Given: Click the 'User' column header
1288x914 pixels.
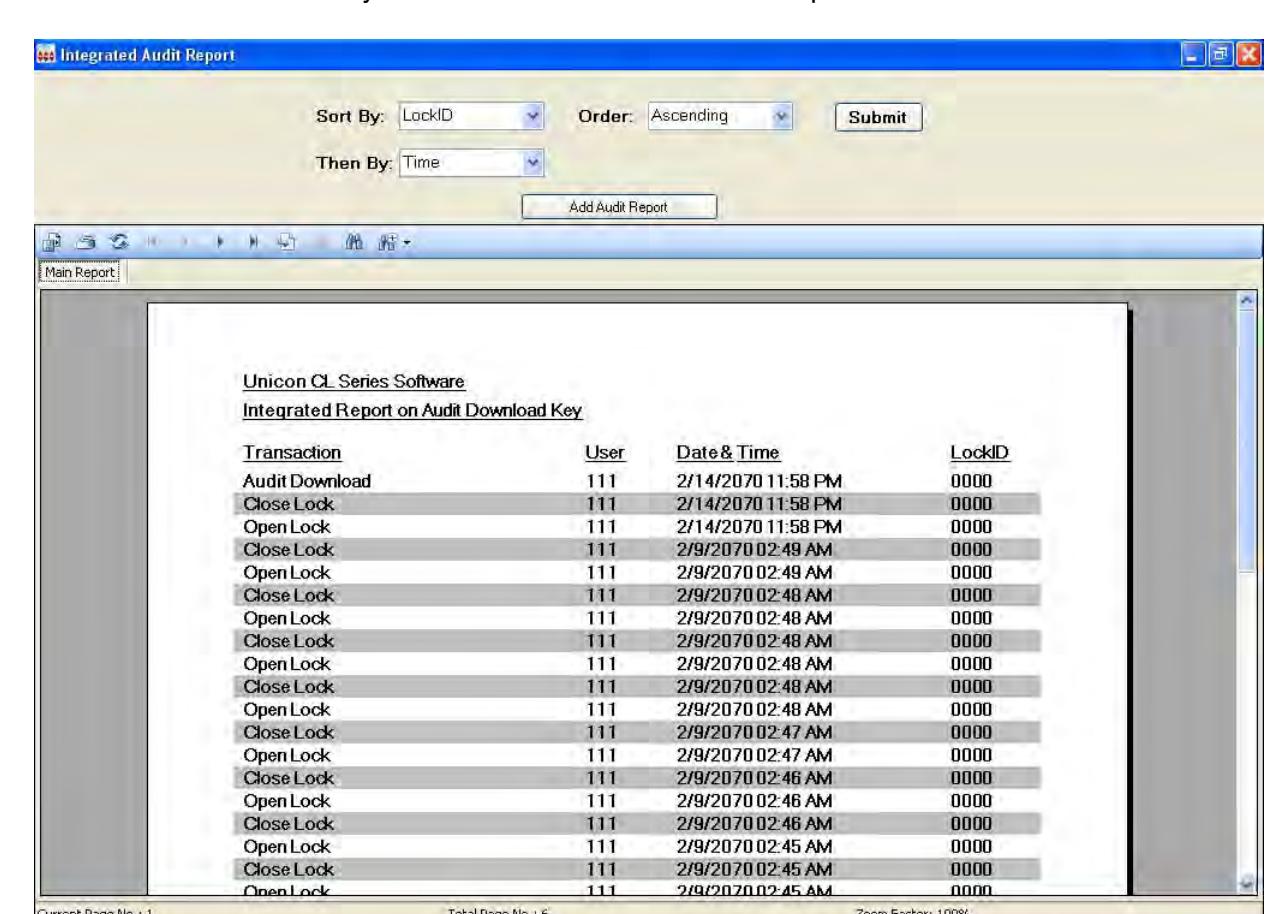Looking at the screenshot, I should pos(604,452).
